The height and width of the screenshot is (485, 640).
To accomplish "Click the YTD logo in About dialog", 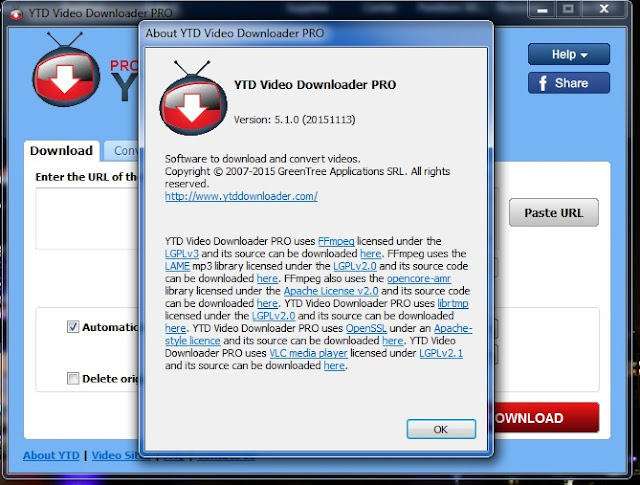I will 193,98.
